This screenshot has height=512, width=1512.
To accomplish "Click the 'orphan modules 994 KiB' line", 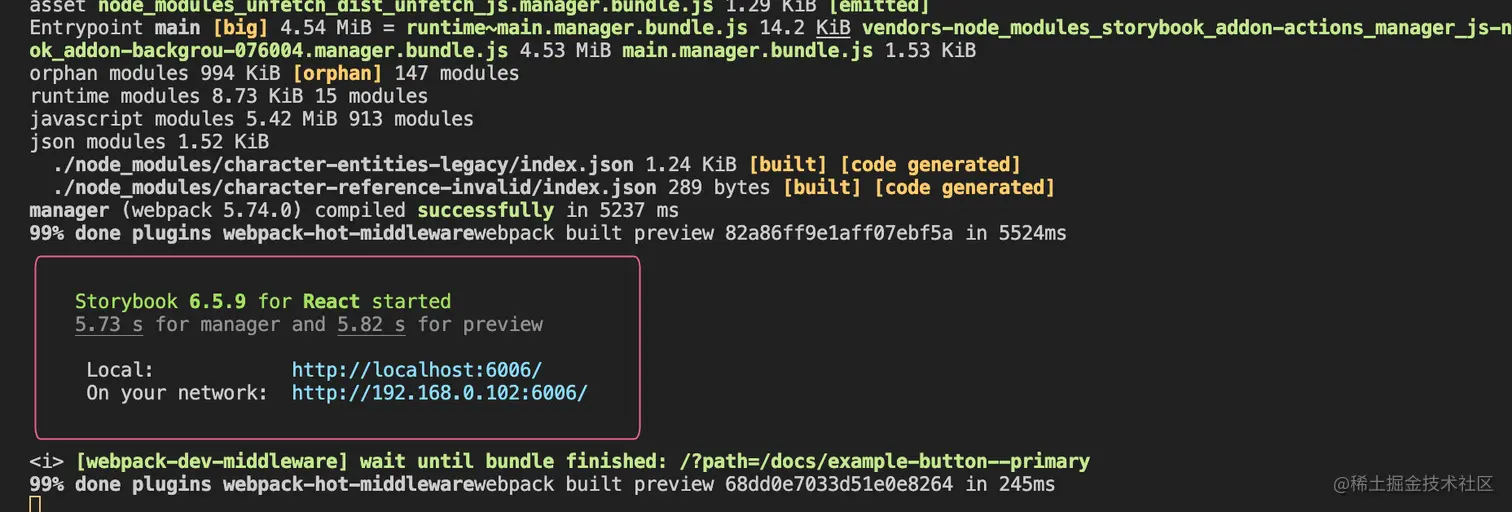I will pos(274,73).
